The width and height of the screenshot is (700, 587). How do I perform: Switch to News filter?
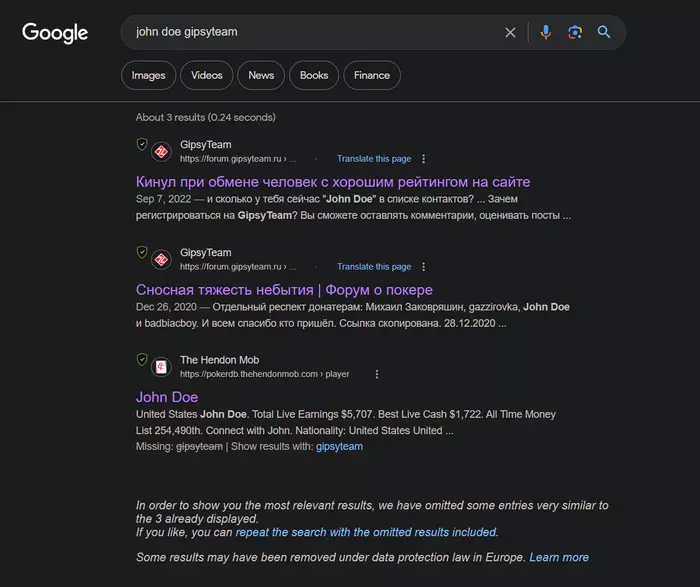click(x=261, y=75)
